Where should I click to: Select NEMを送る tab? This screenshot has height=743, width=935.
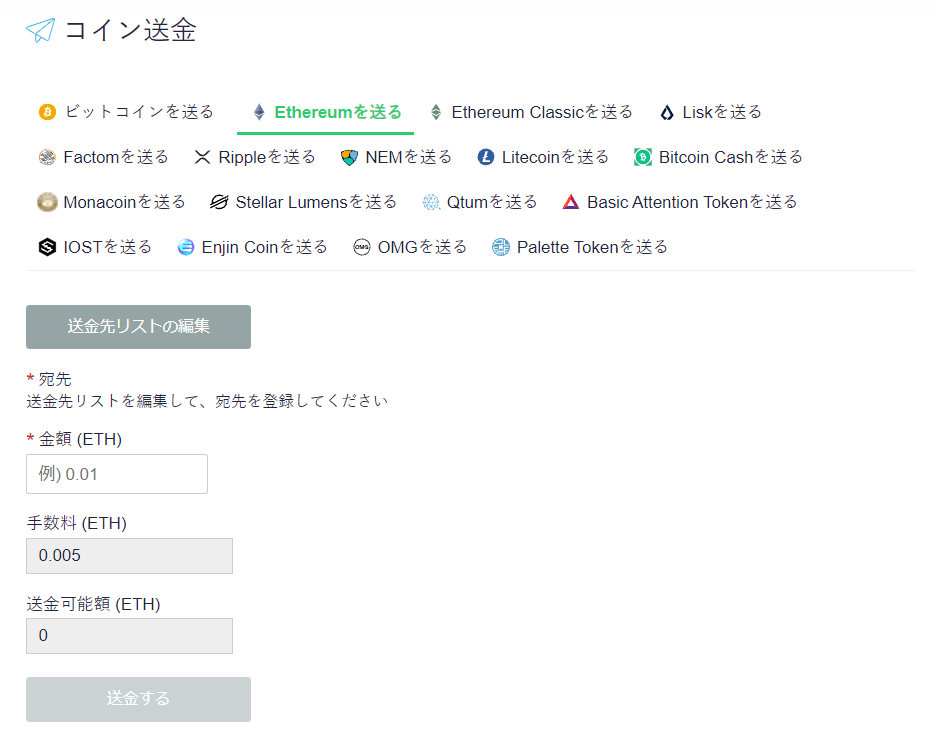[x=396, y=157]
